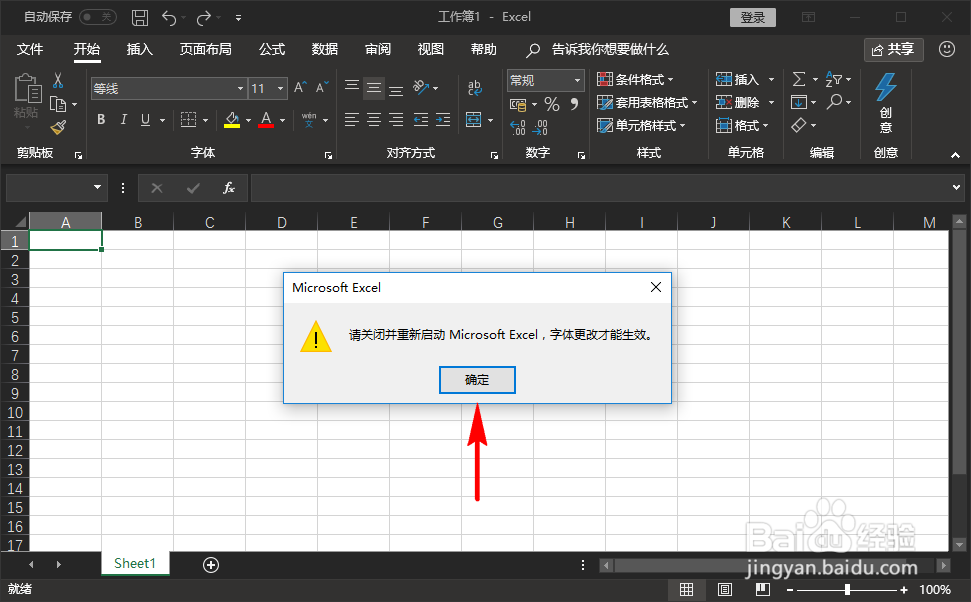Viewport: 971px width, 602px height.
Task: Open the Fill Color swatch
Action: pyautogui.click(x=233, y=120)
